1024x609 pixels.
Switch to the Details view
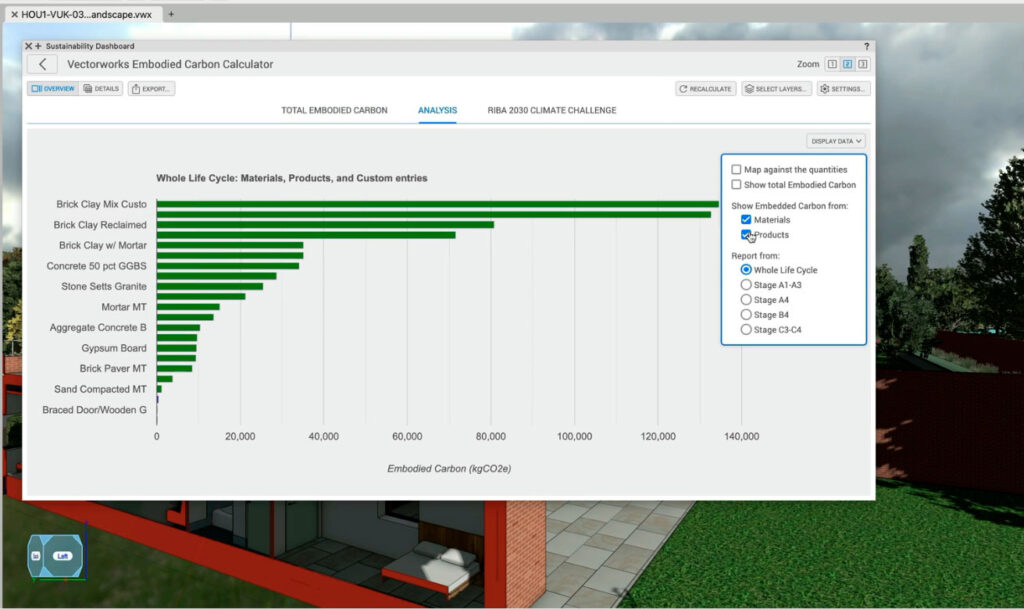(x=101, y=89)
